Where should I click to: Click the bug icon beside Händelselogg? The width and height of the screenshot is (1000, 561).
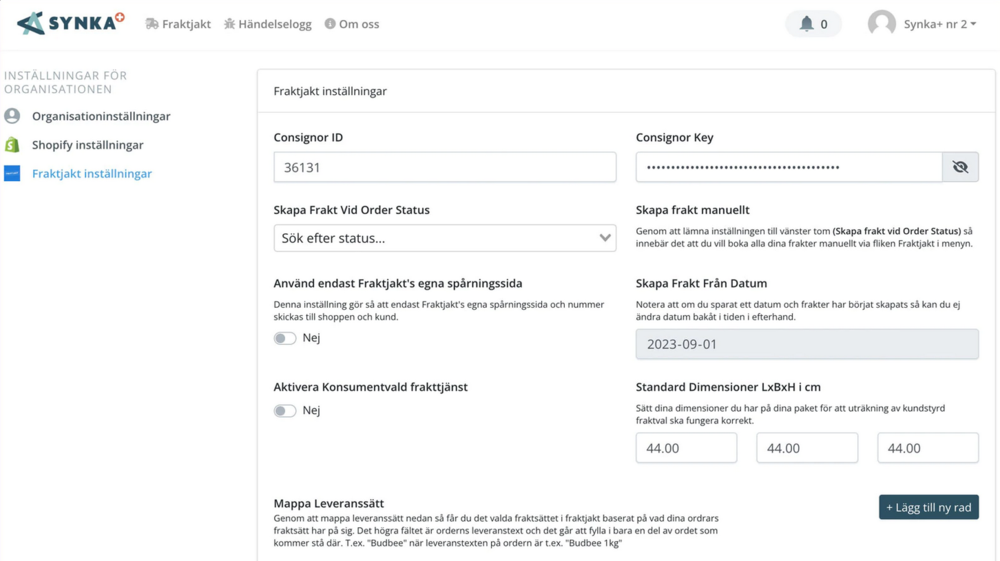click(230, 24)
